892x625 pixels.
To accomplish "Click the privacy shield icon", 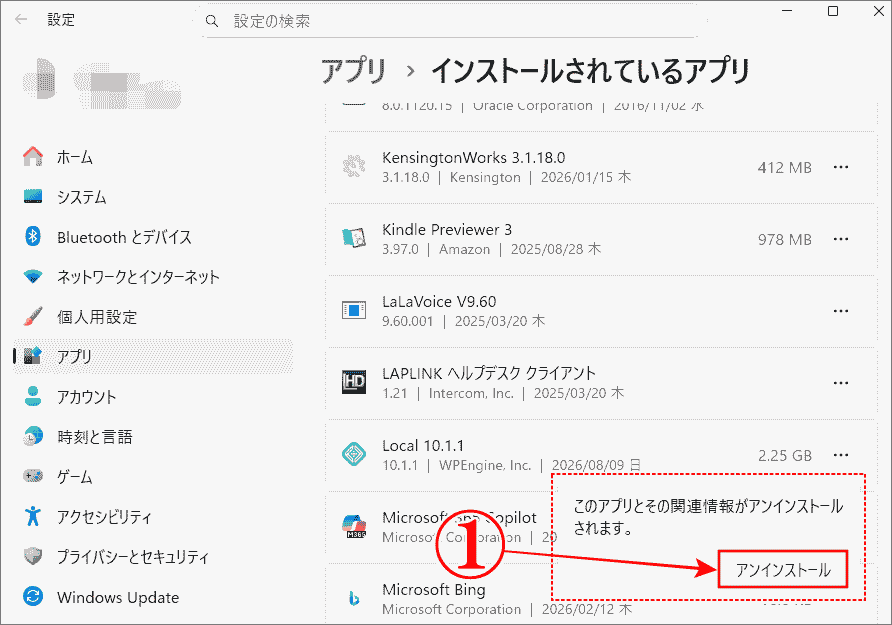I will [x=33, y=556].
